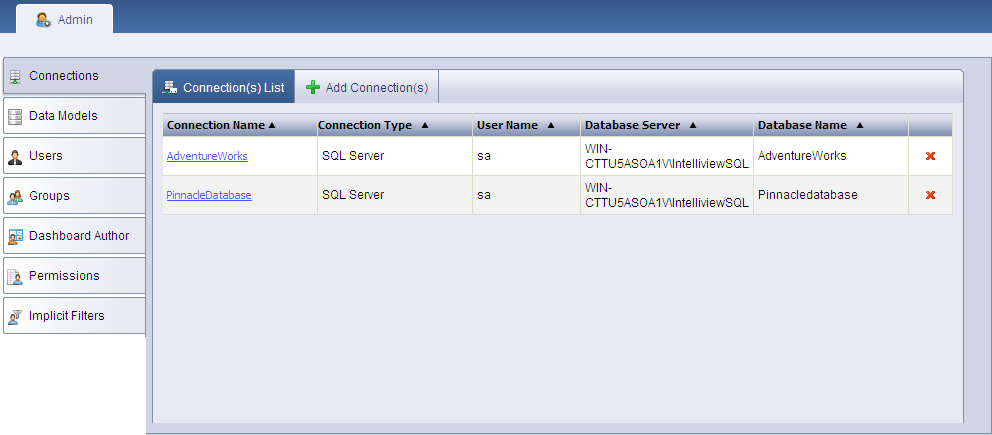992x435 pixels.
Task: Click the Dashboard Author icon
Action: click(15, 236)
